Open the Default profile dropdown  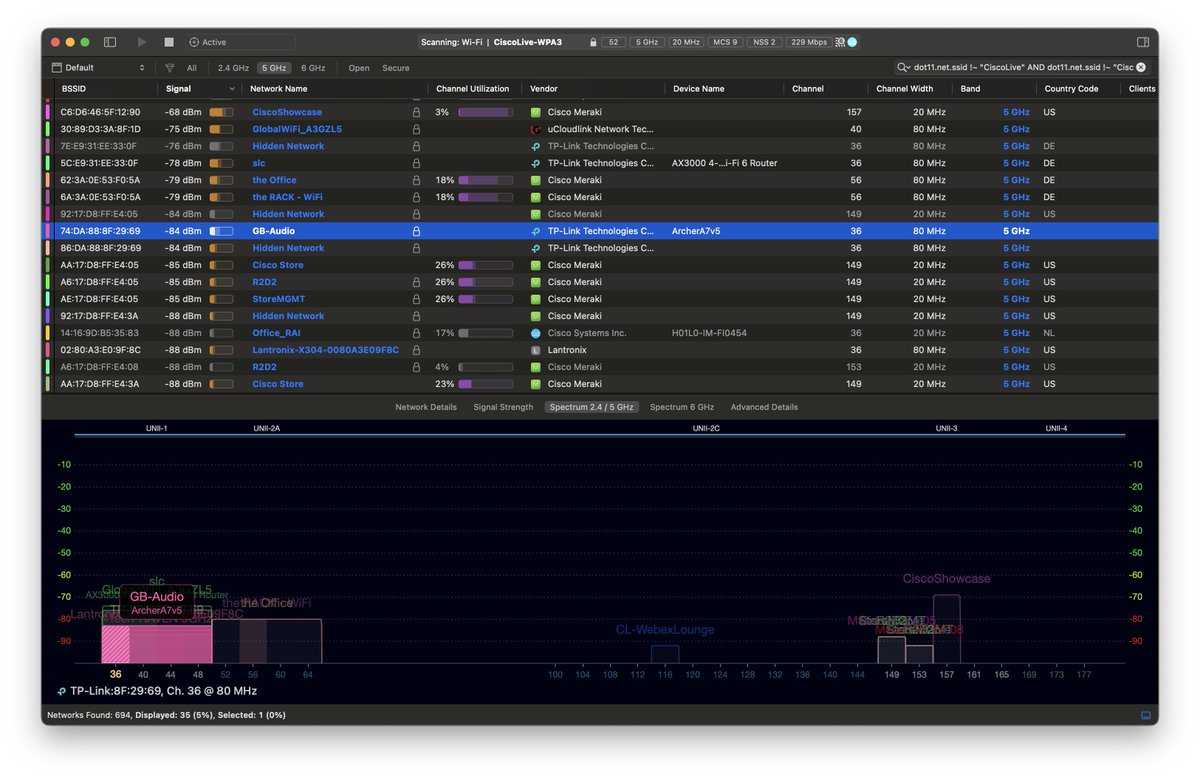click(100, 68)
